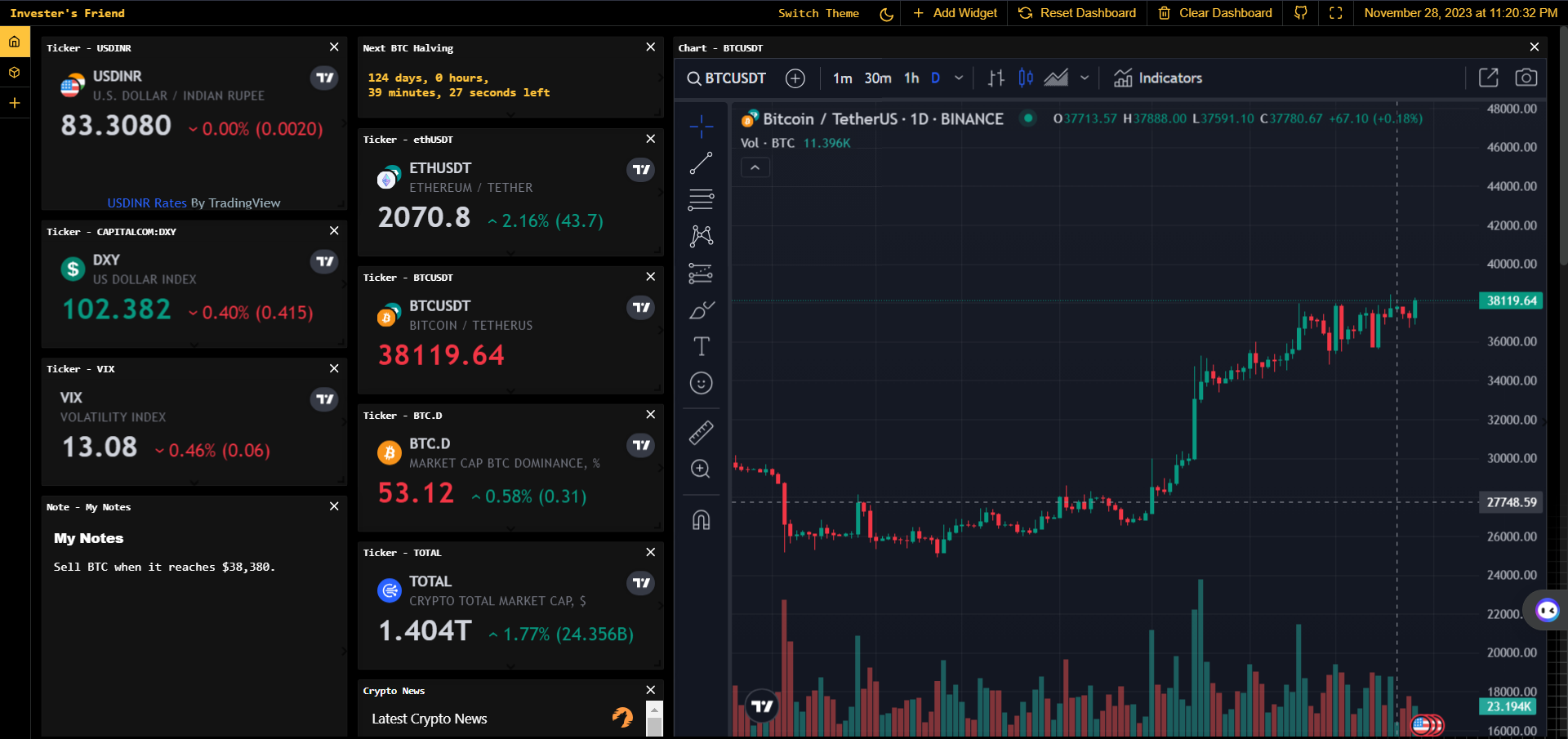The height and width of the screenshot is (739, 1568).
Task: Open the USDINR Rates link
Action: click(147, 203)
